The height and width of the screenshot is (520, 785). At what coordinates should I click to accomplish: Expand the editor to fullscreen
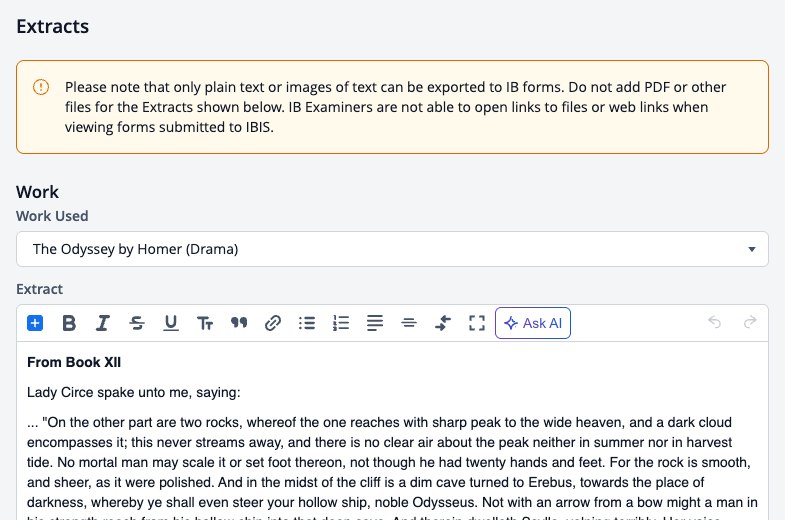477,323
